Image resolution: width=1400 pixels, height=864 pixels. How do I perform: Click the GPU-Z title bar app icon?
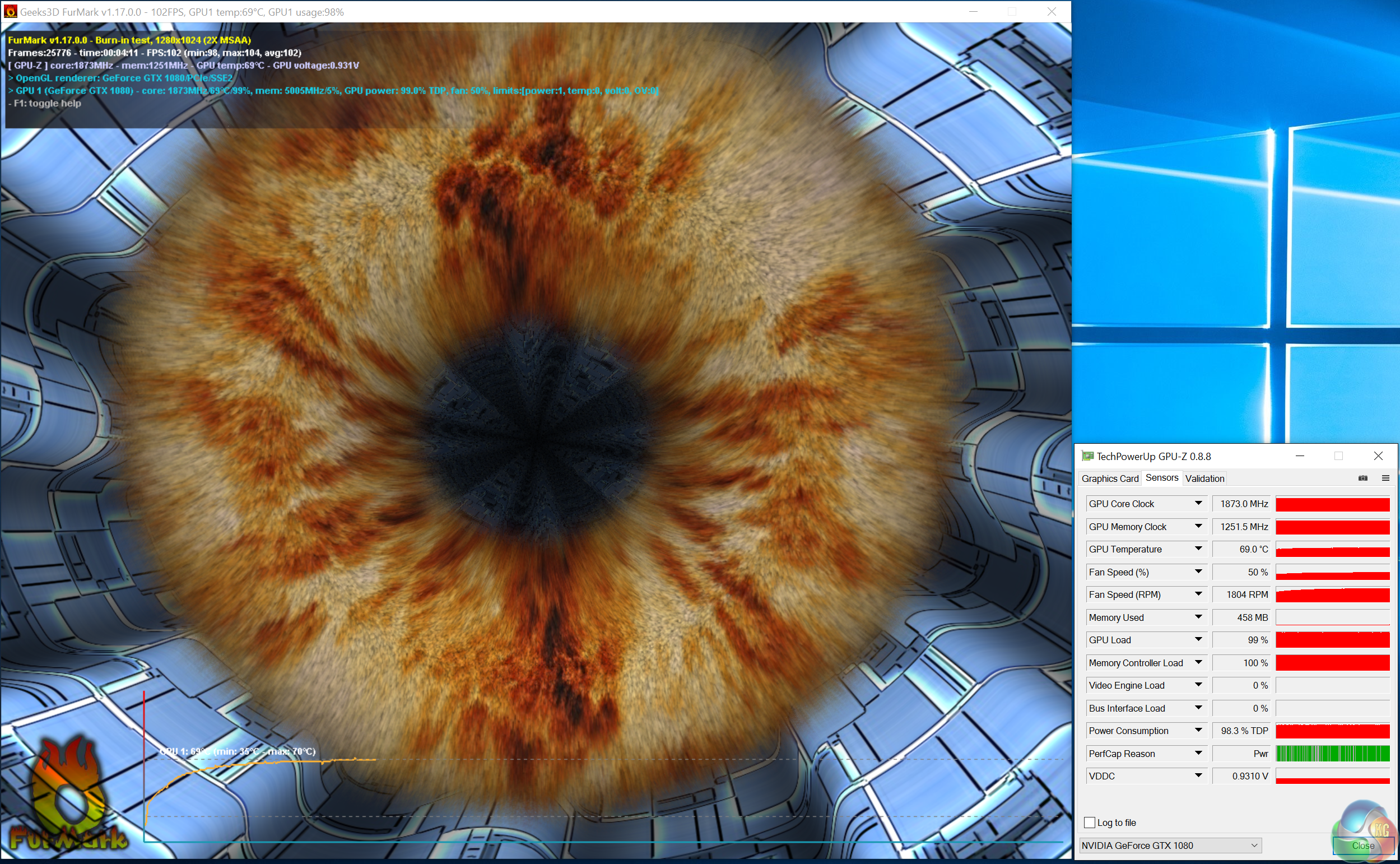(x=1087, y=456)
